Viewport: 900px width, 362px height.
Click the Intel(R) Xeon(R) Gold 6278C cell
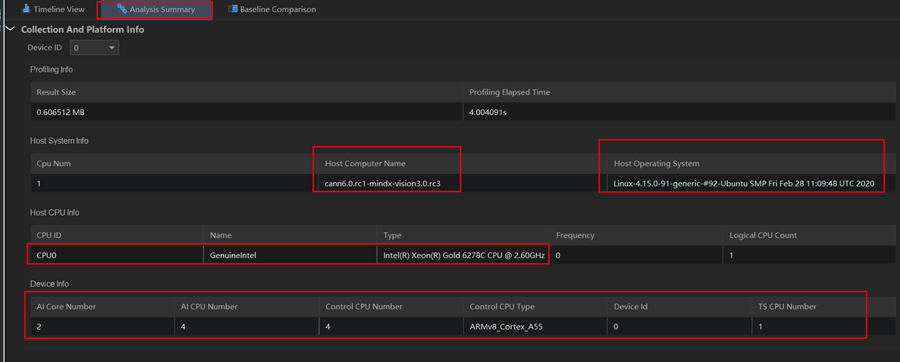tap(464, 255)
